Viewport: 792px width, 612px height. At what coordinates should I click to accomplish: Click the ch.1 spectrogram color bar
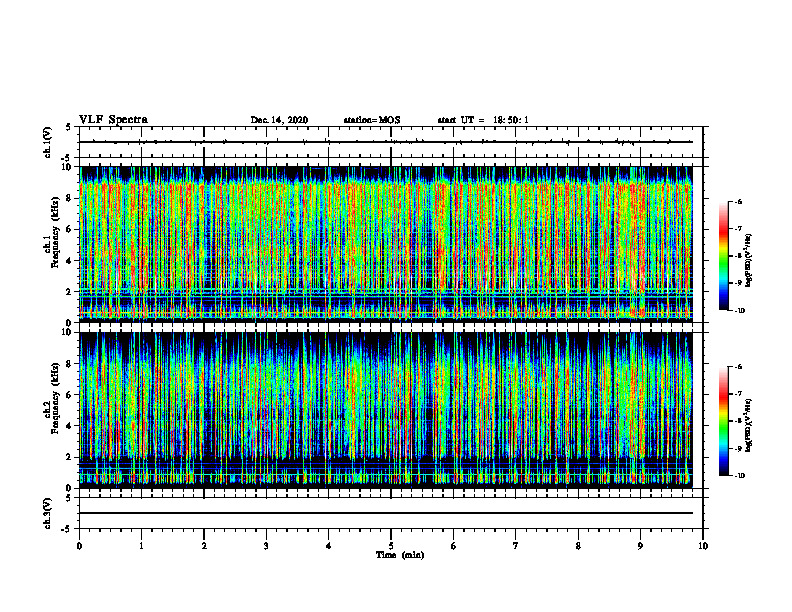coord(723,256)
